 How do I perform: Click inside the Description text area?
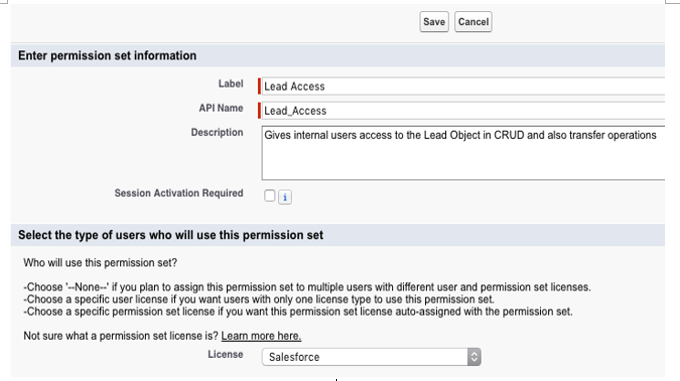pyautogui.click(x=463, y=153)
